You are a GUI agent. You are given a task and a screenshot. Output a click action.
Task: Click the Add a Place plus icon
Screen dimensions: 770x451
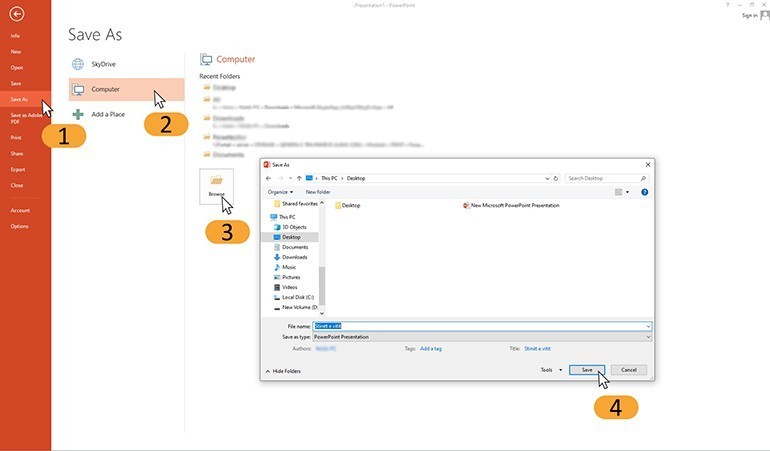pyautogui.click(x=78, y=114)
